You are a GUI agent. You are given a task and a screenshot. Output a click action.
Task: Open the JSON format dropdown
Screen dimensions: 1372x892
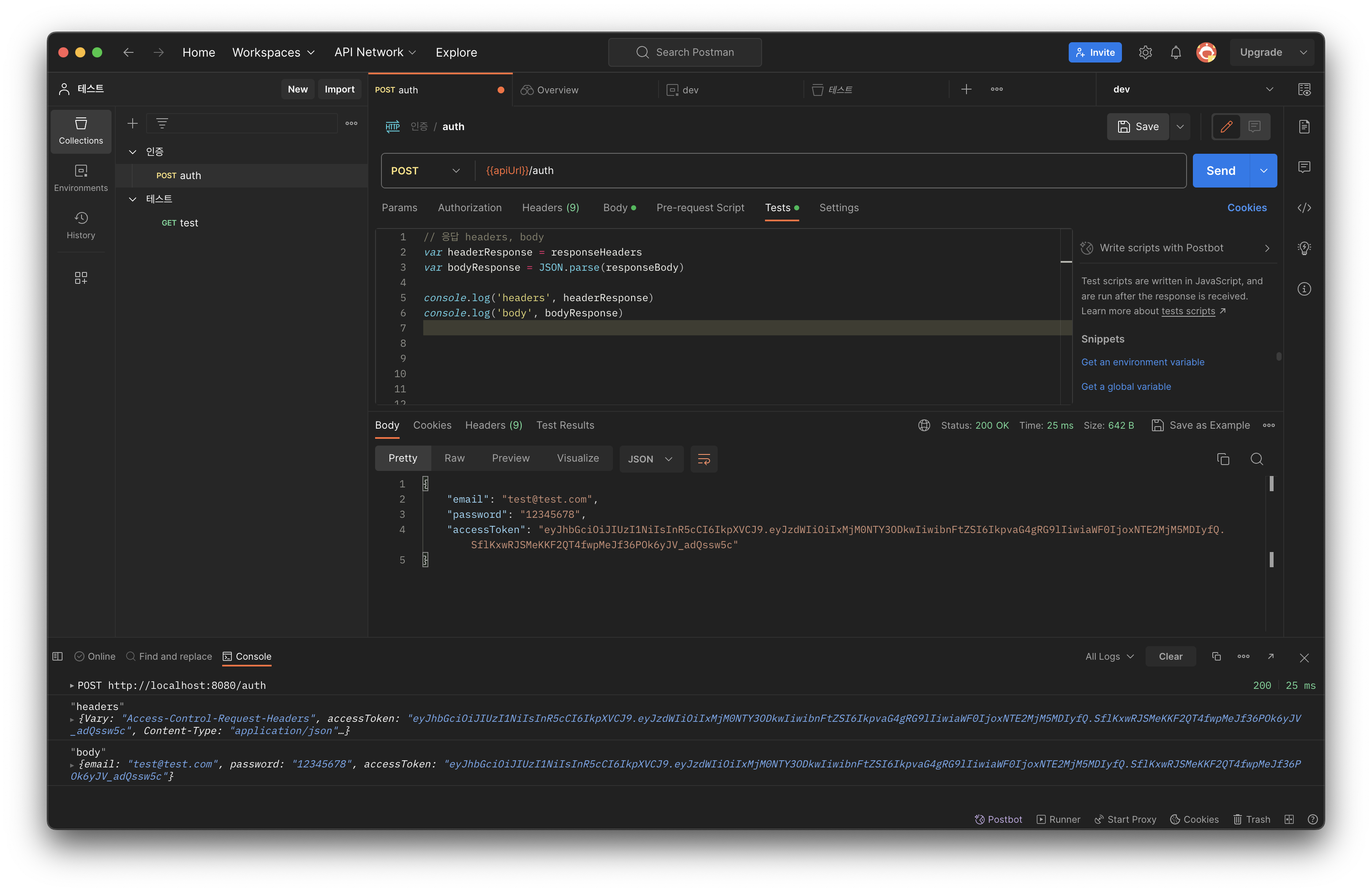point(650,459)
